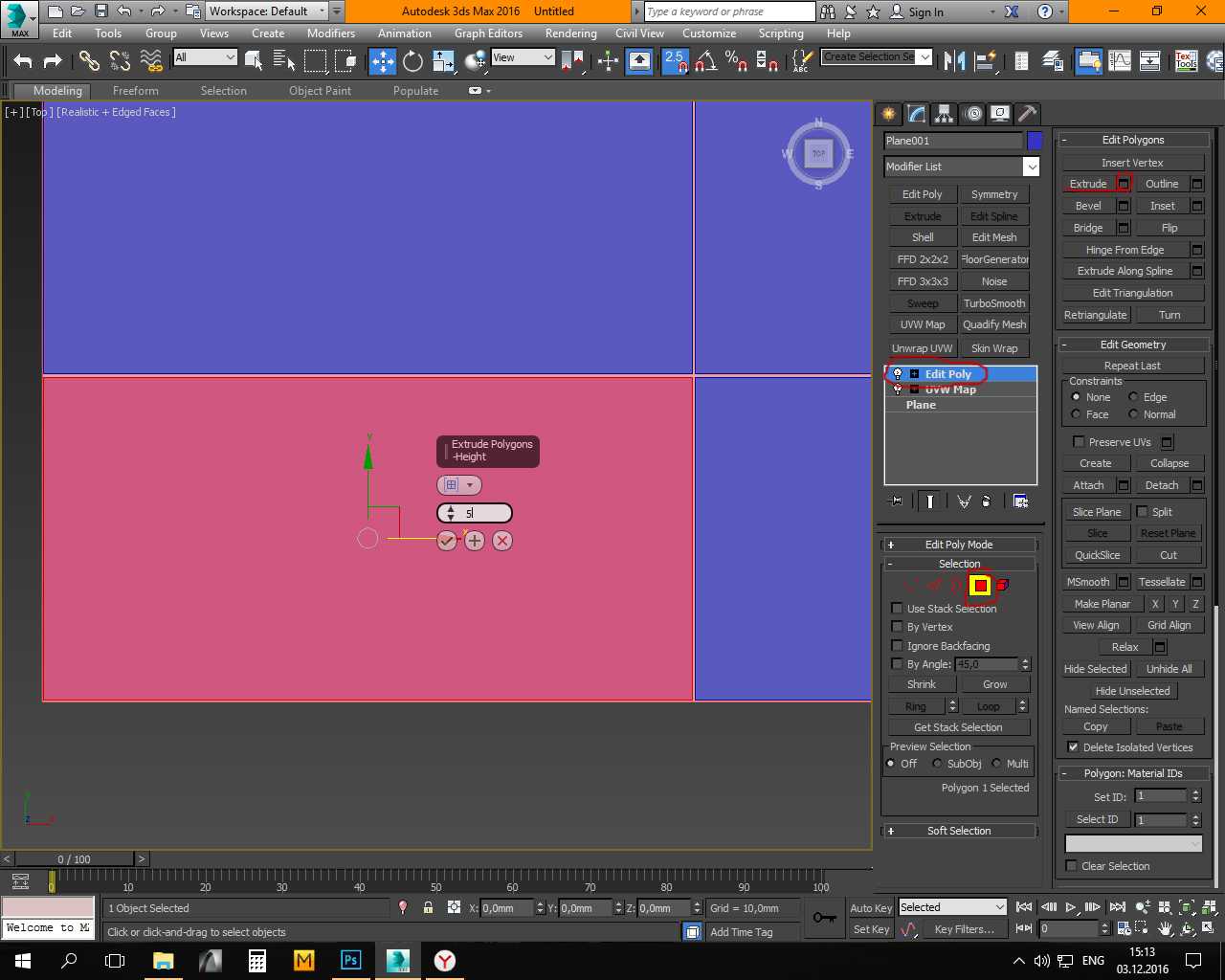The height and width of the screenshot is (980, 1225).
Task: Enable Preserve UVs checkbox
Action: click(1079, 441)
